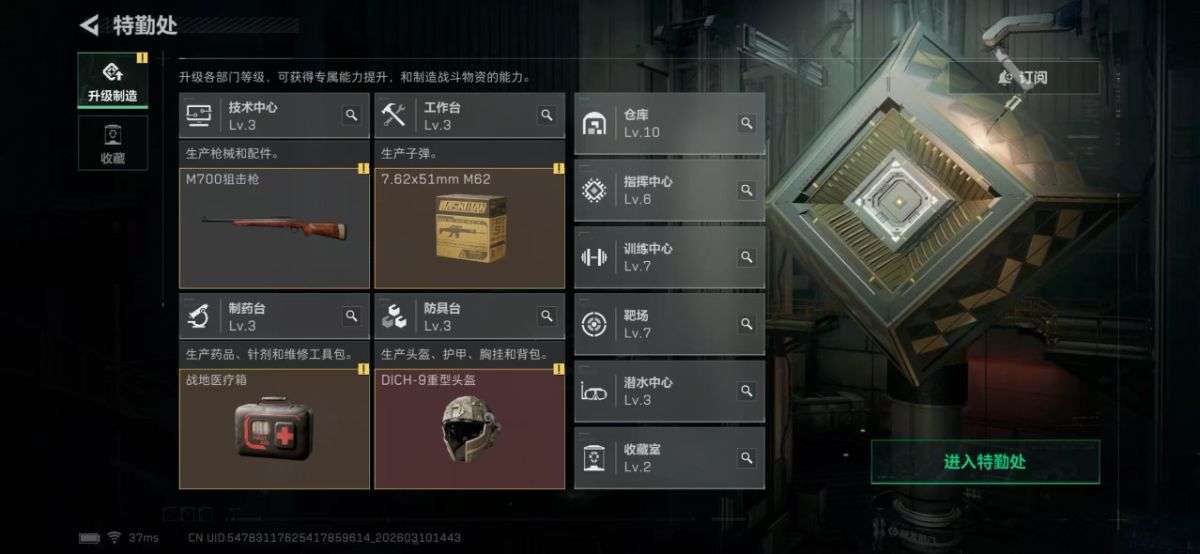1200x554 pixels.
Task: Choose the 潜水中心 diving goggles icon
Action: (594, 392)
